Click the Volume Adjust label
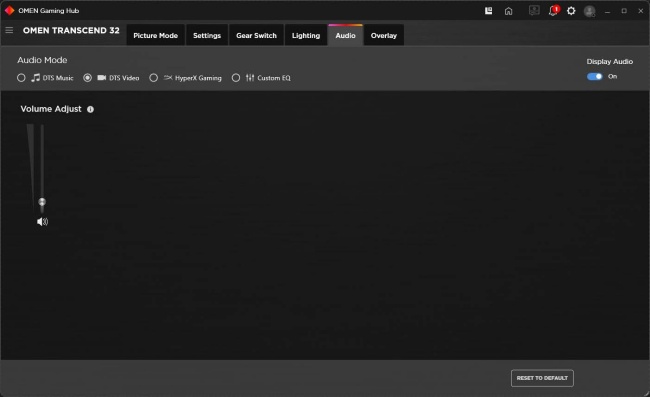This screenshot has width=650, height=397. (51, 109)
